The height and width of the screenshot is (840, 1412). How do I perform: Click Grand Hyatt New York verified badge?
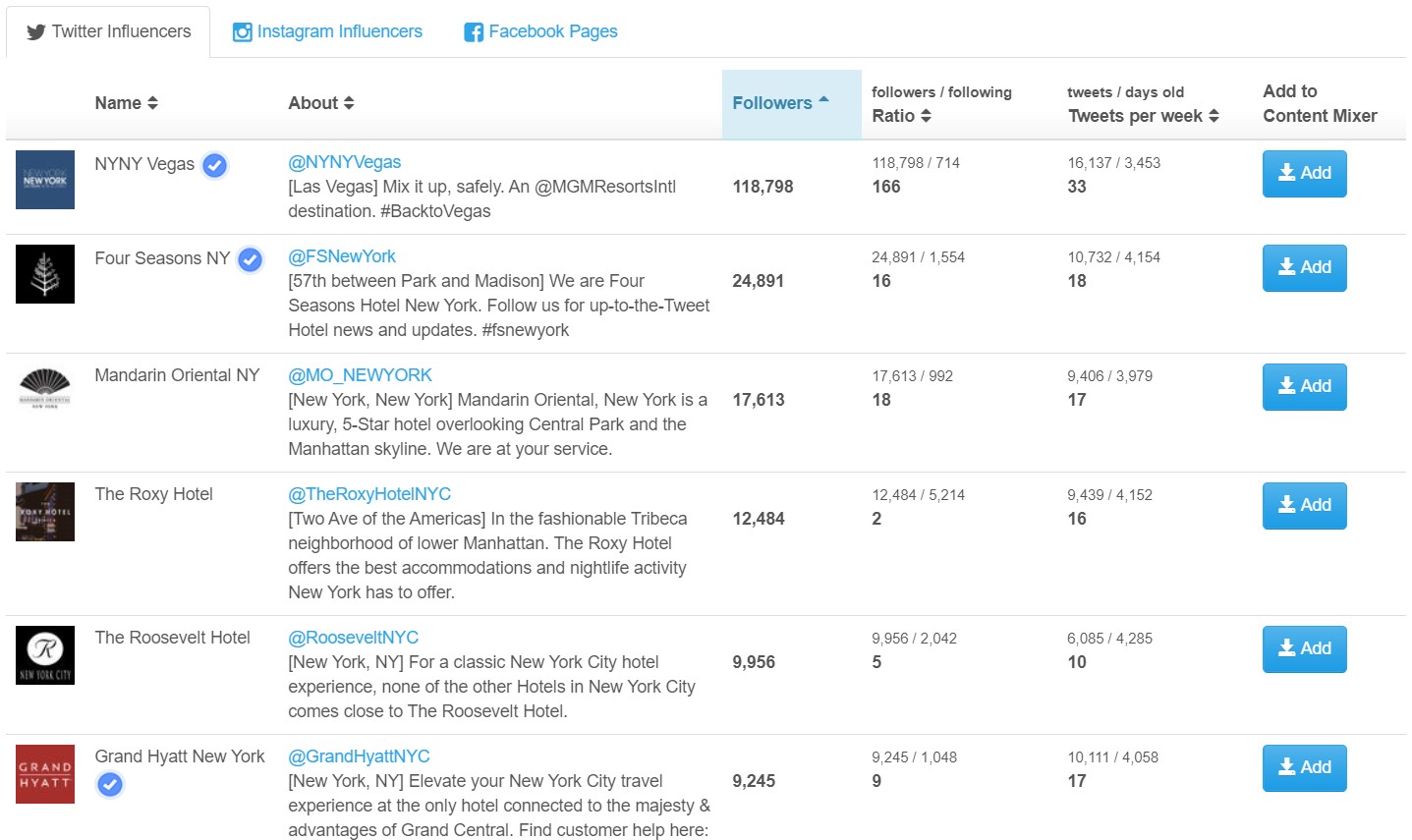(x=110, y=784)
